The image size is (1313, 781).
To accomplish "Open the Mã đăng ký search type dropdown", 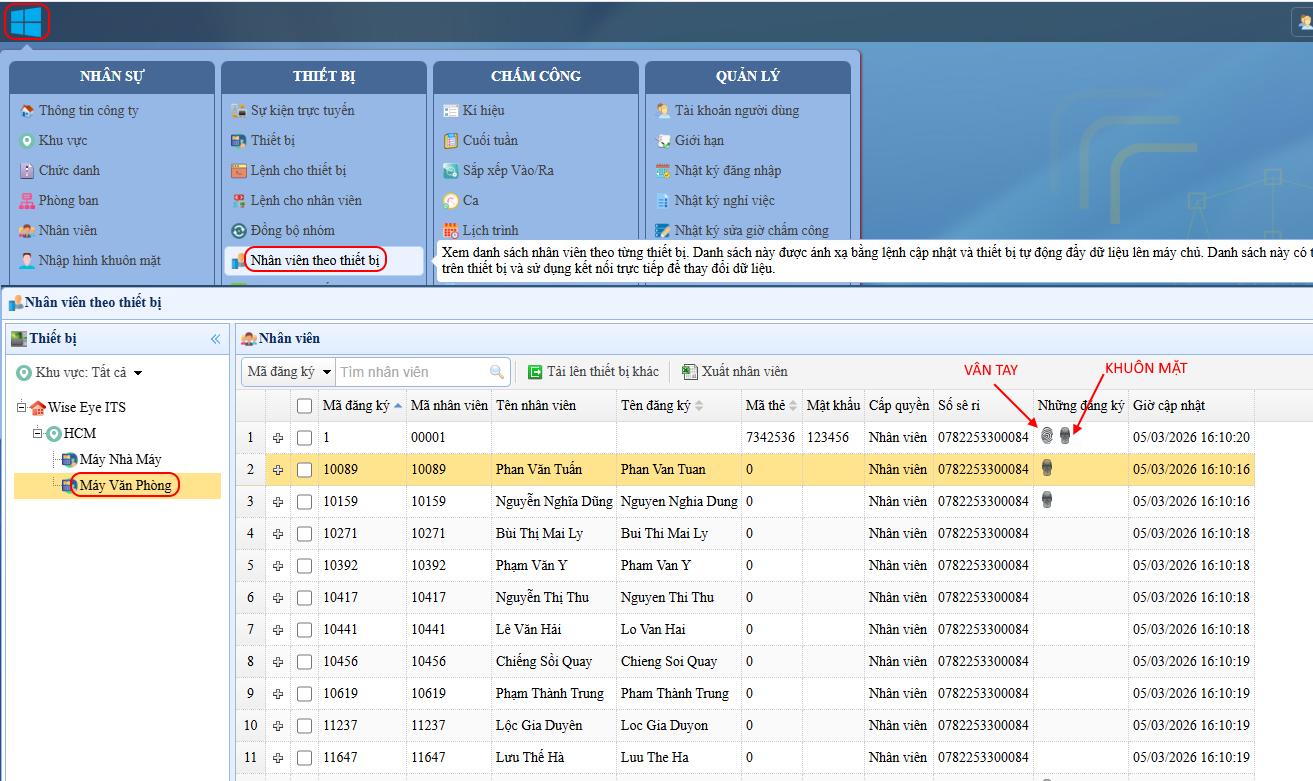I will pos(289,372).
